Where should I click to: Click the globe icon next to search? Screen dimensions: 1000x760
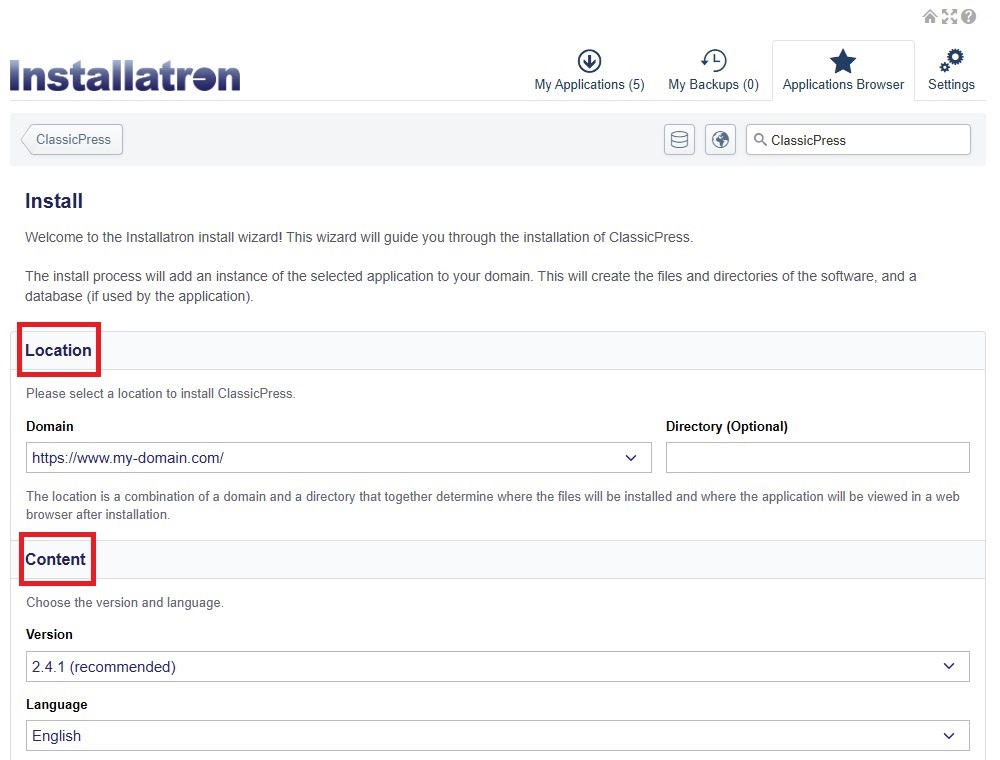(720, 139)
